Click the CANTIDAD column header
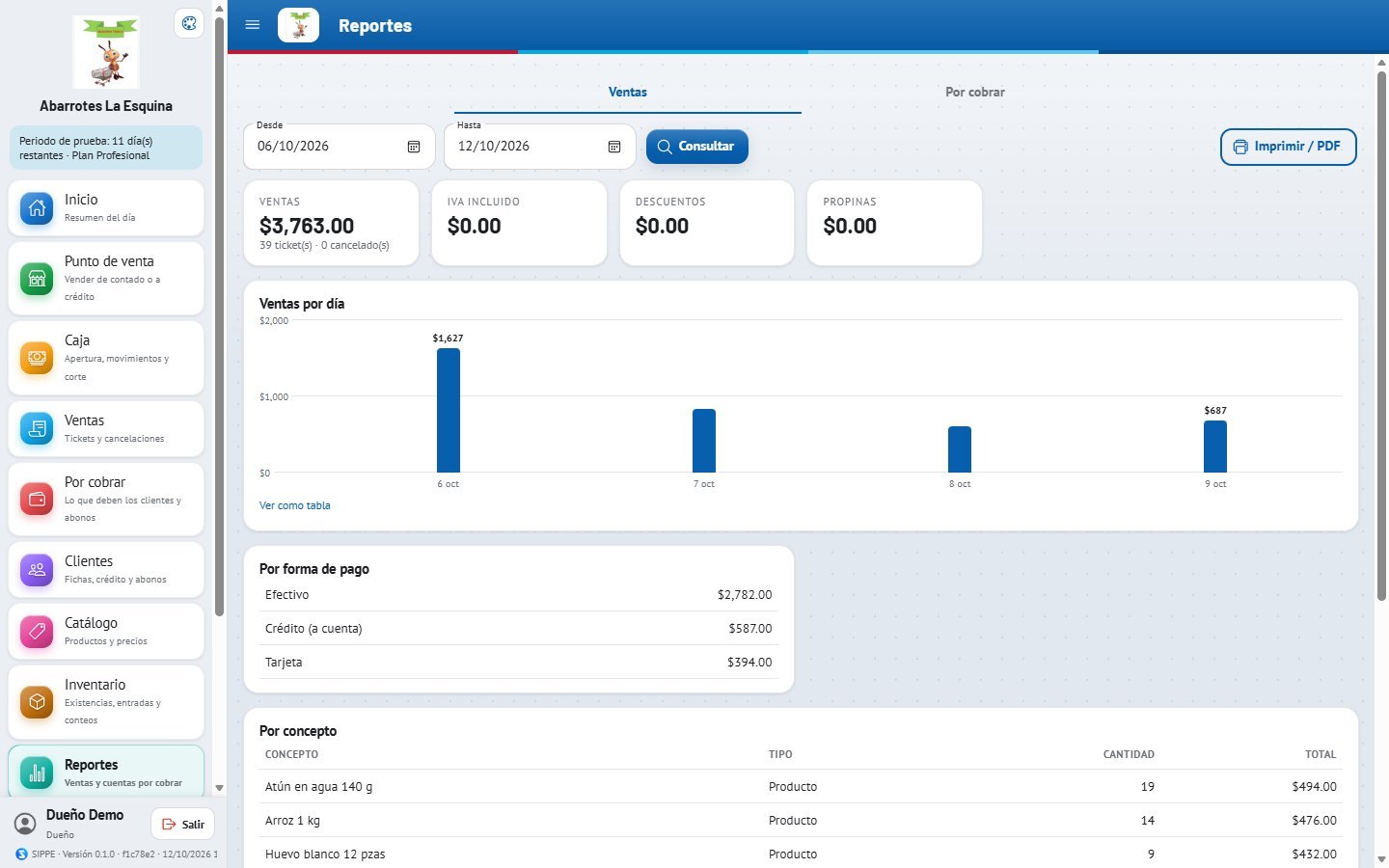Screen dimensions: 1389x868 tap(1129, 754)
